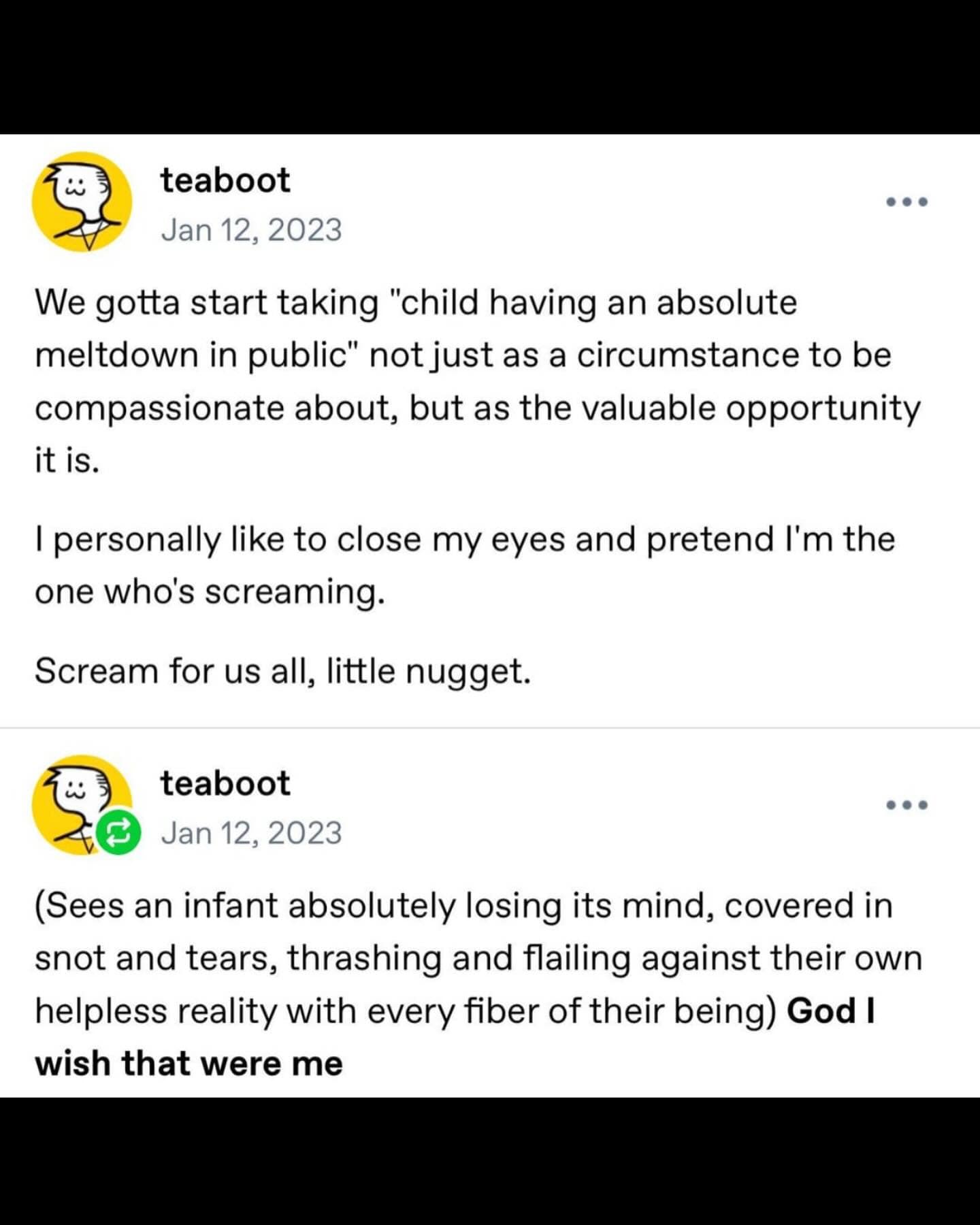
Task: Click teaboot's avatar on the reblogged post
Action: [82, 804]
